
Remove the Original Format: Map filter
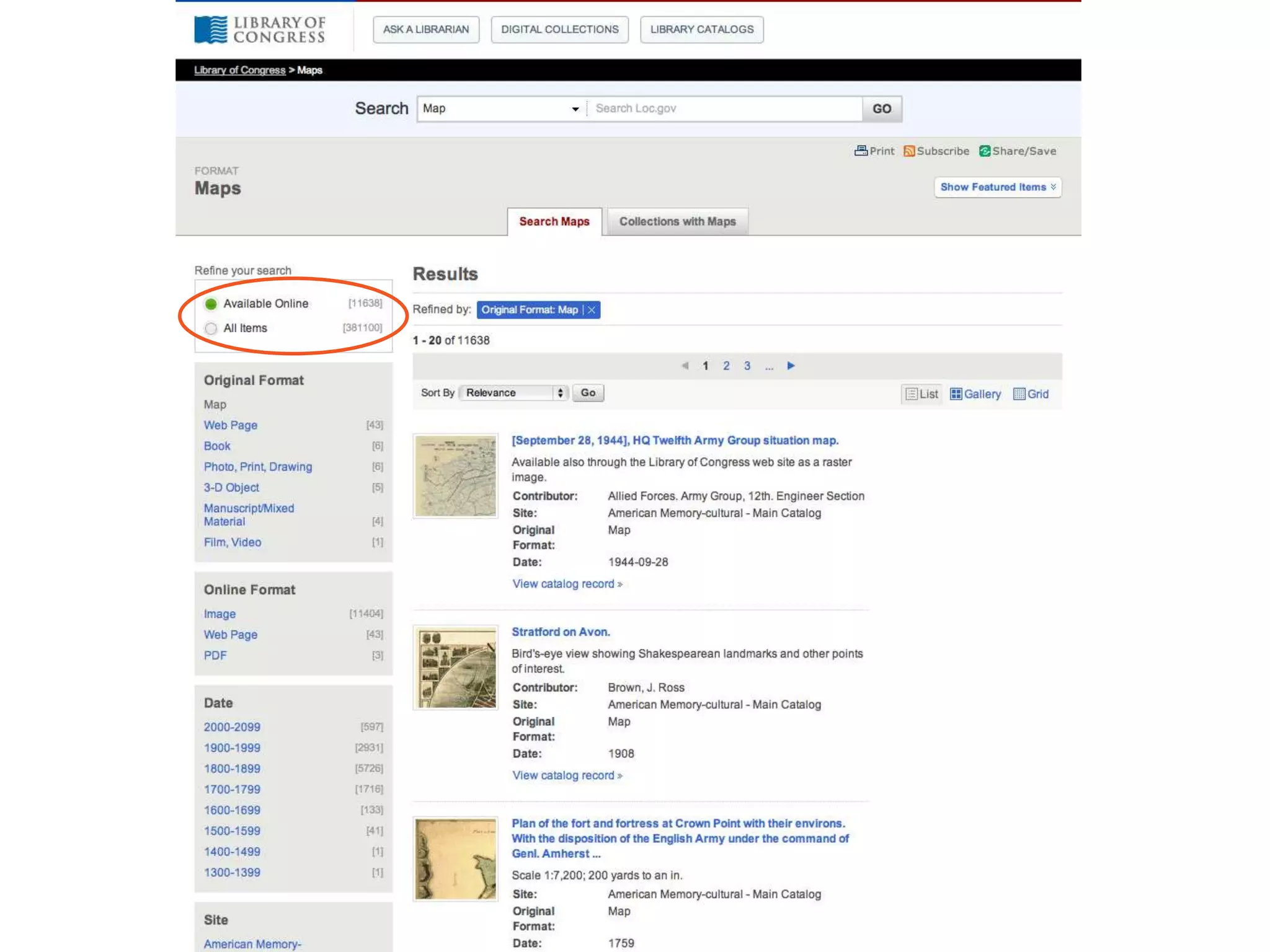pyautogui.click(x=592, y=310)
